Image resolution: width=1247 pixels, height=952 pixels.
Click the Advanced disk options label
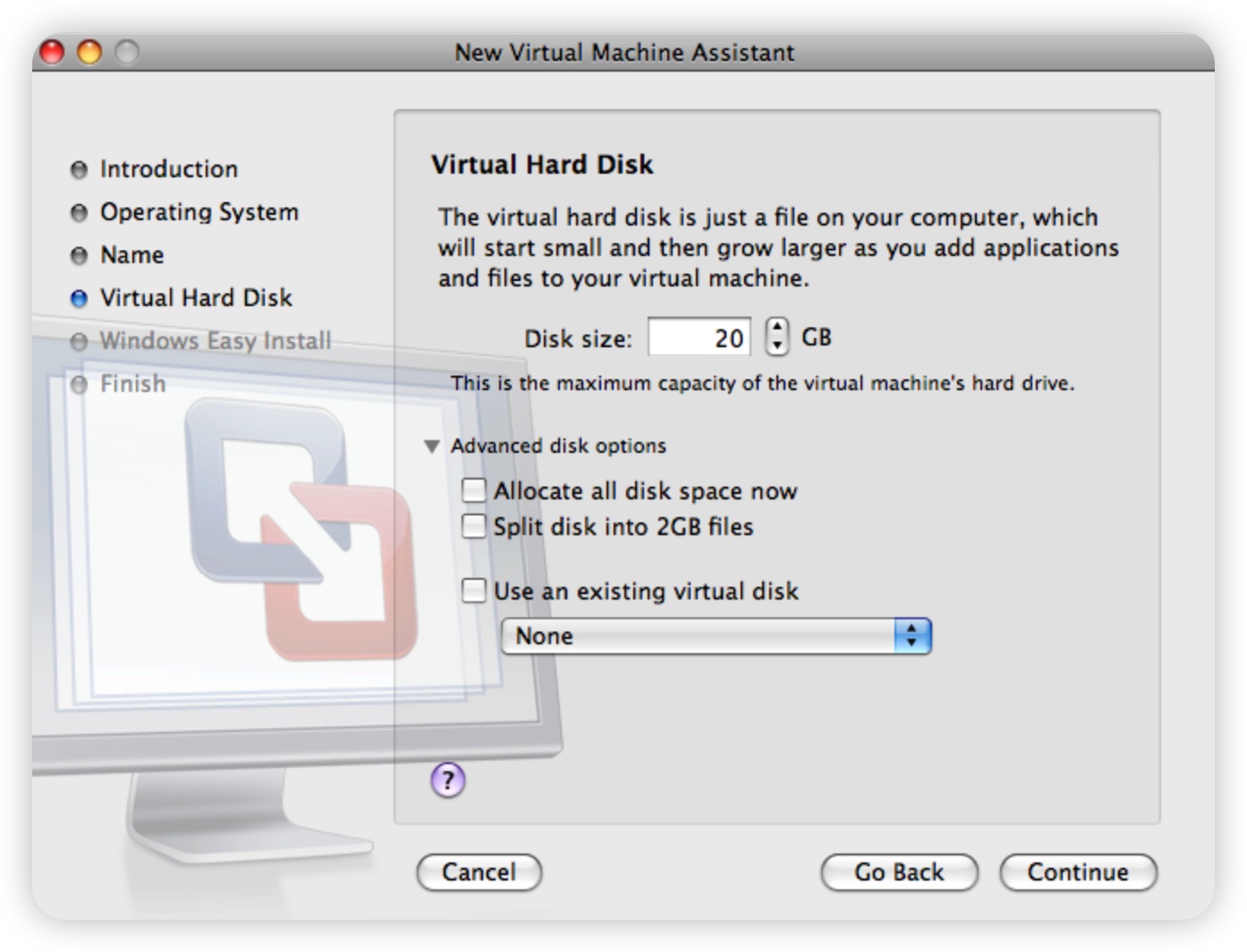click(558, 446)
